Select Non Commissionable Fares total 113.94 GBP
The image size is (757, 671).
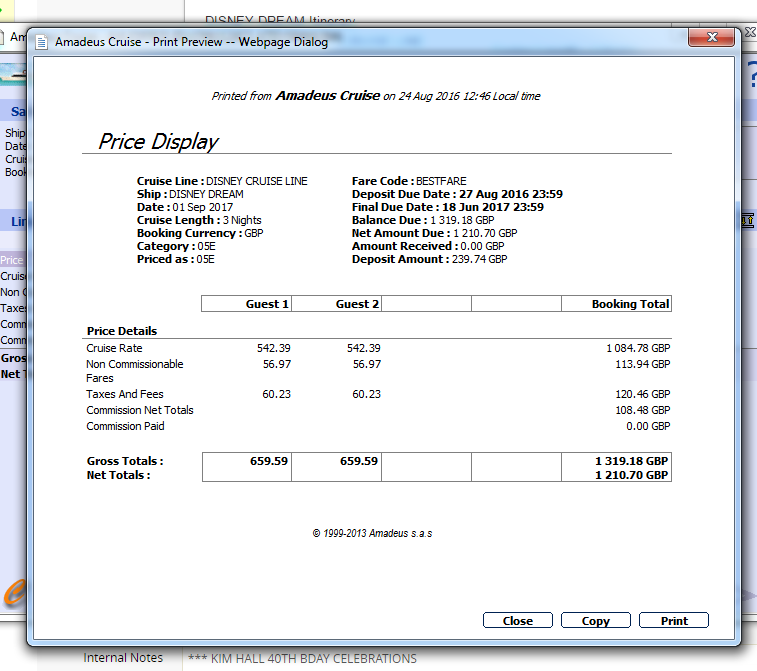(x=643, y=364)
